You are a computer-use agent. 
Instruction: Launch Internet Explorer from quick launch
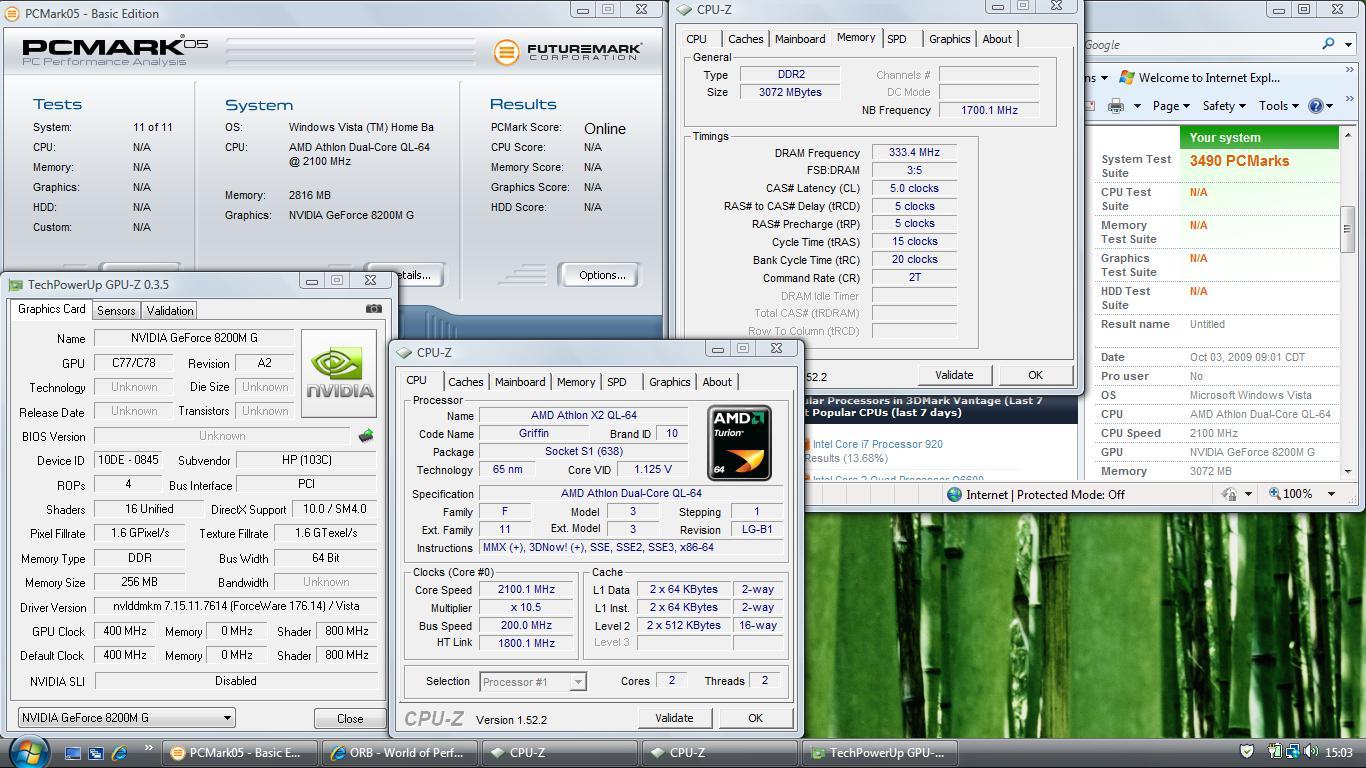[x=119, y=753]
